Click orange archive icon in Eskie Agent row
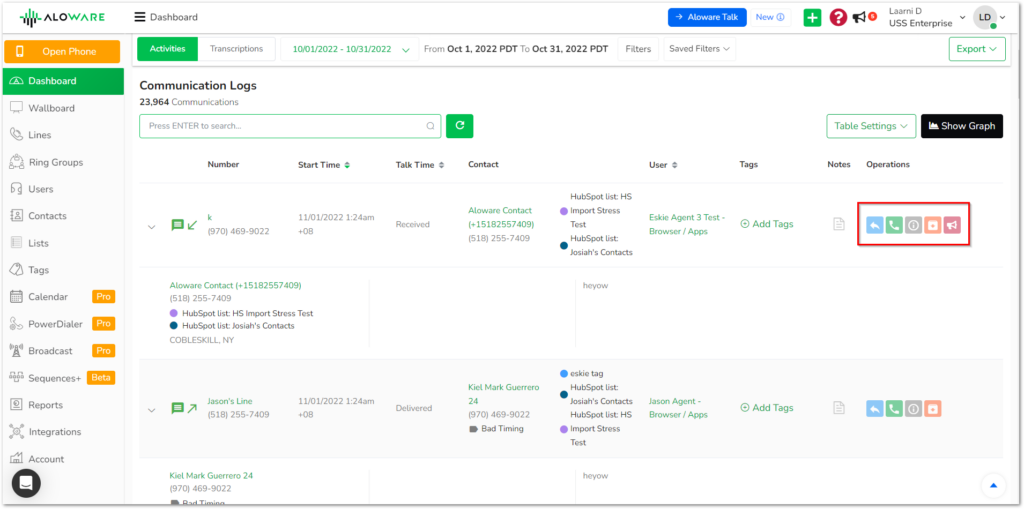The width and height of the screenshot is (1024, 509). point(933,225)
